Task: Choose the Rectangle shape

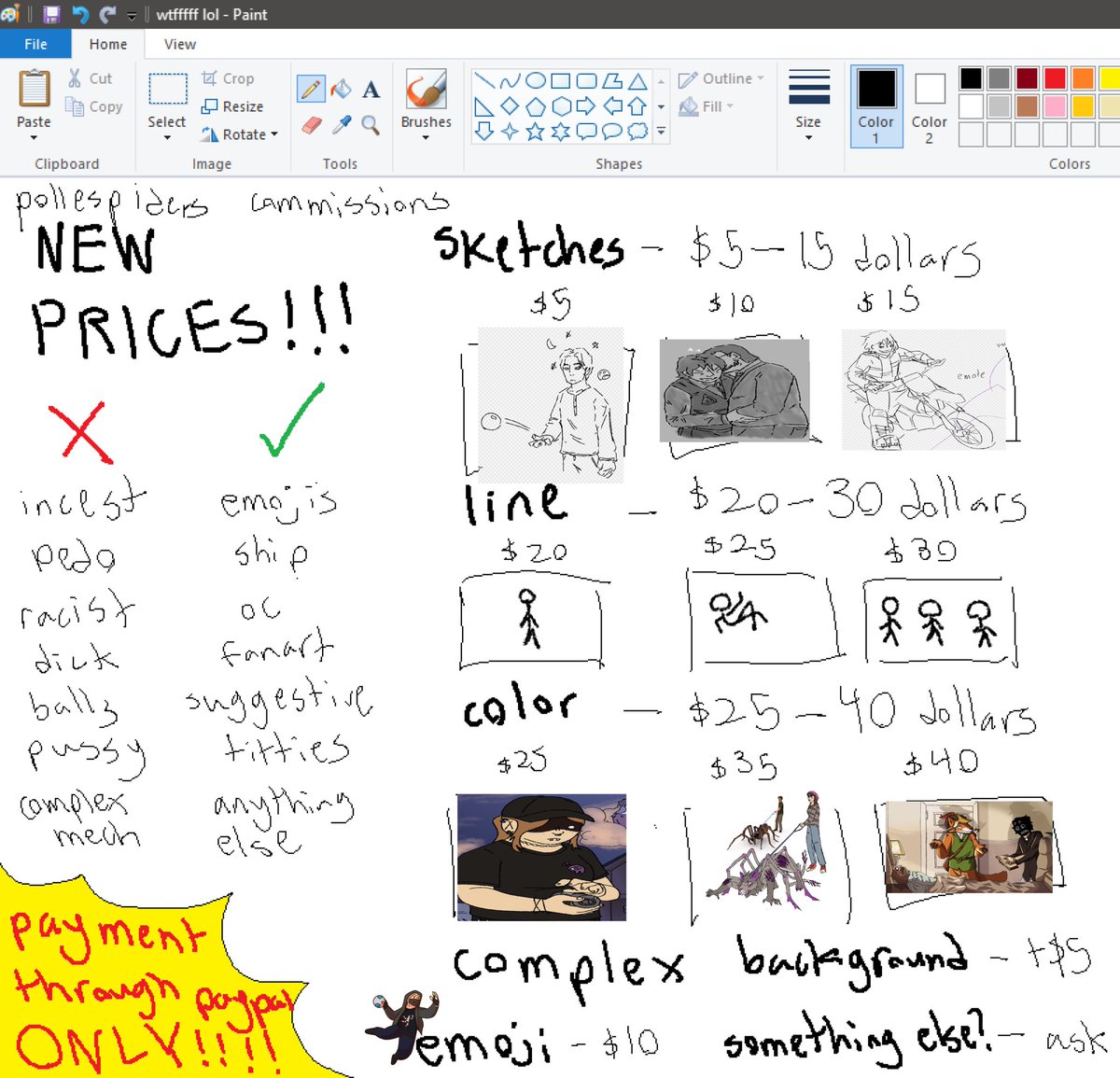Action: coord(560,80)
